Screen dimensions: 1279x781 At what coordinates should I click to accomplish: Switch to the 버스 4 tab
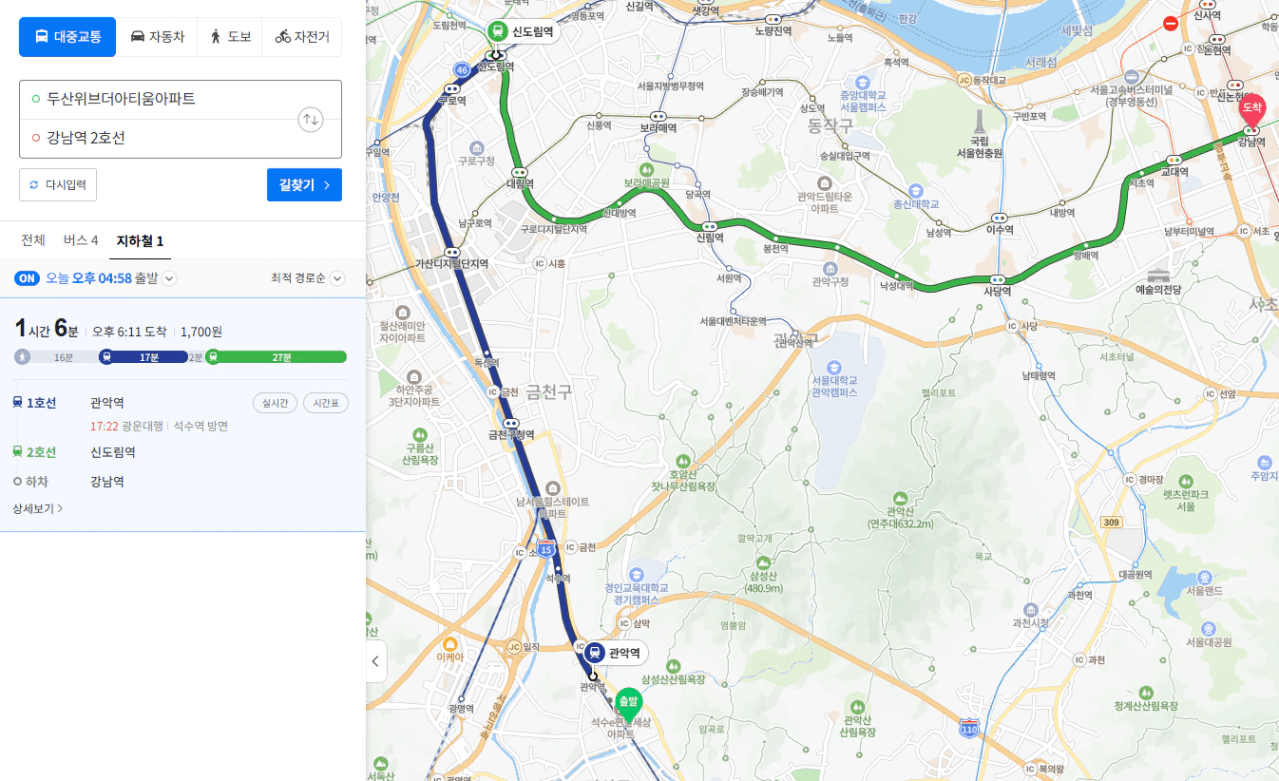pyautogui.click(x=81, y=241)
